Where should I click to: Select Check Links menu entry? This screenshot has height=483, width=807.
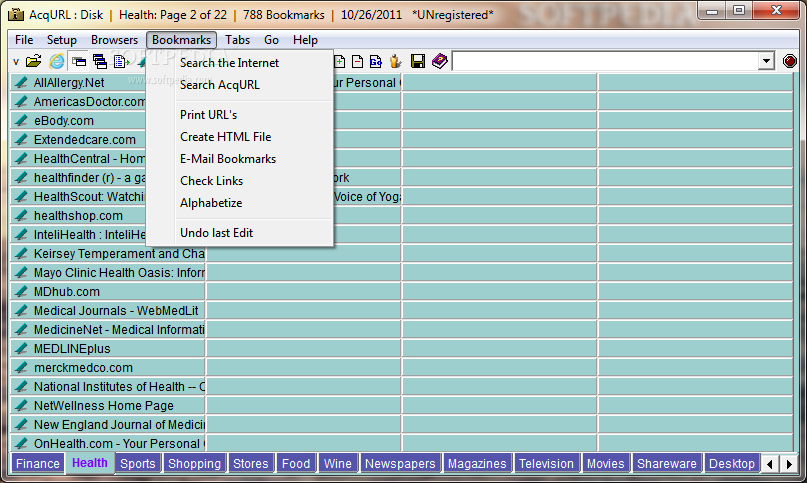(x=239, y=181)
